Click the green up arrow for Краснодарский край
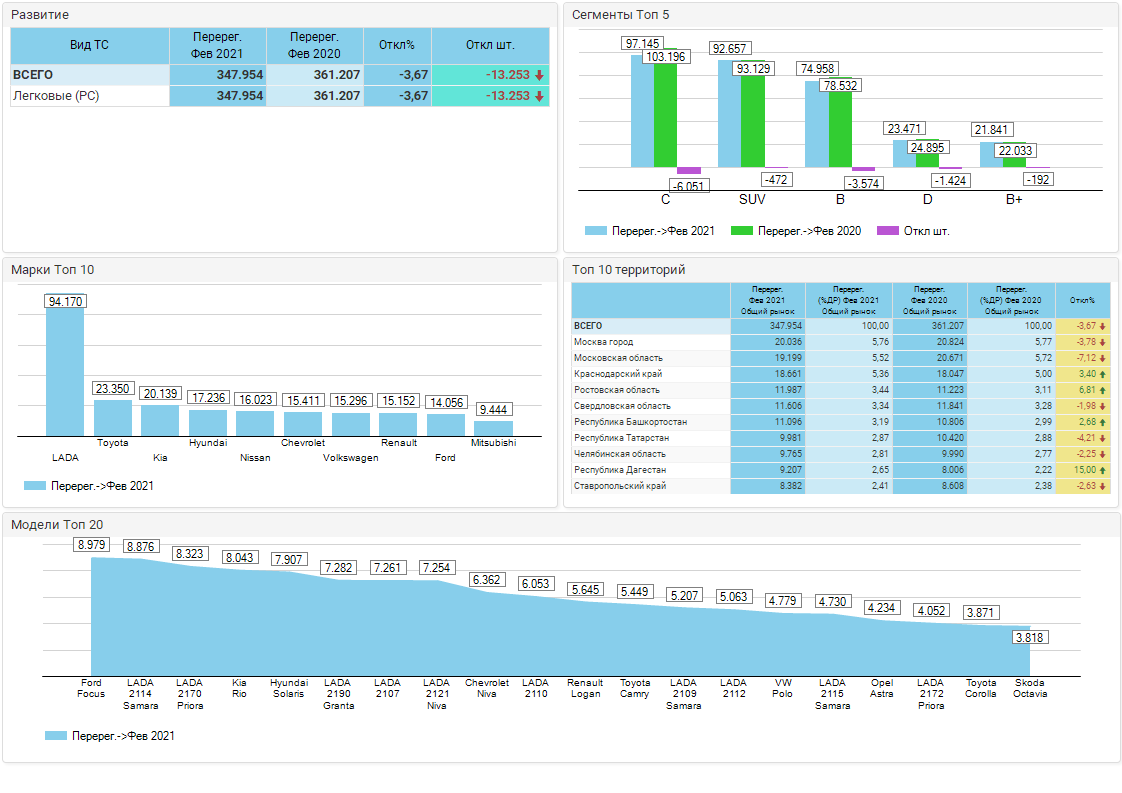 pos(1102,374)
